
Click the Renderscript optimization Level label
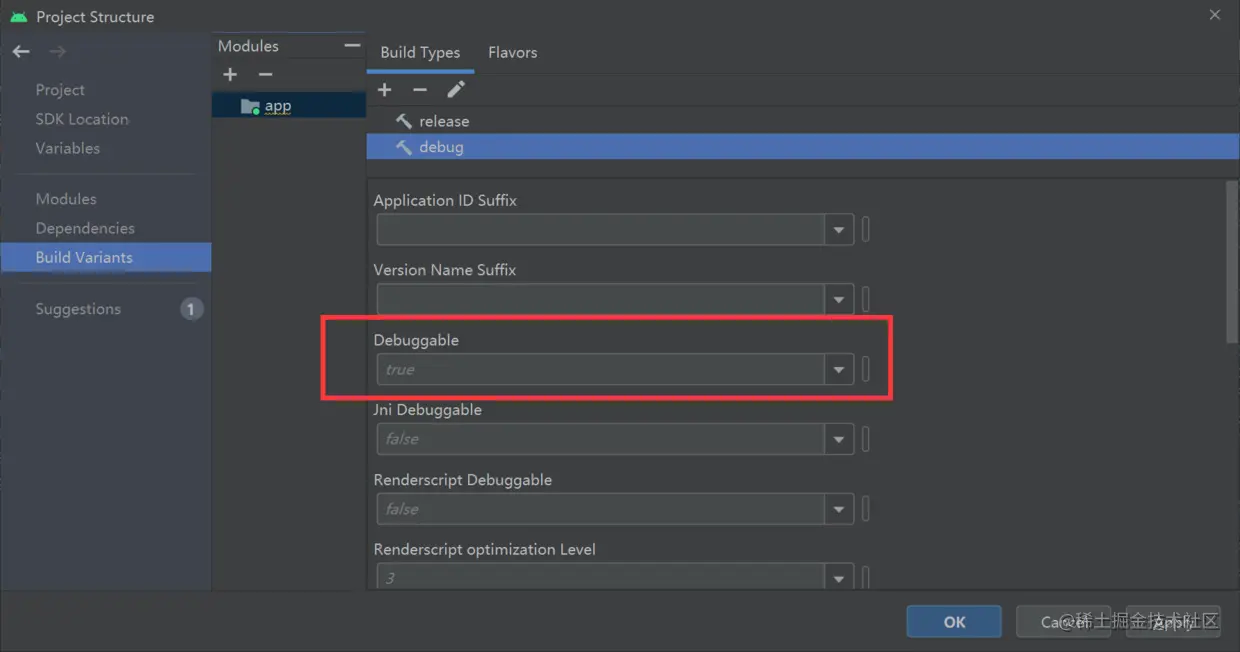484,549
